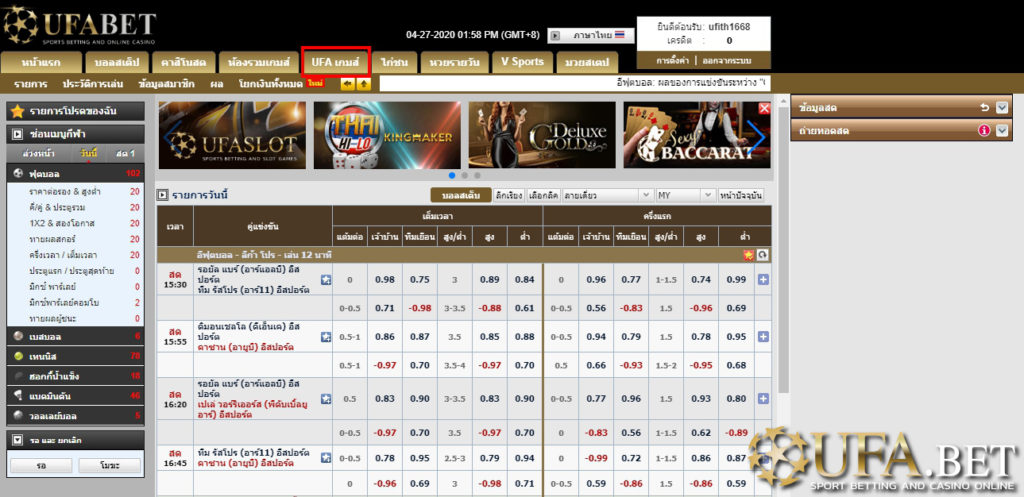Select แบดมินตัน badminton sport icon
Viewport: 1024px width, 497px height.
click(18, 396)
